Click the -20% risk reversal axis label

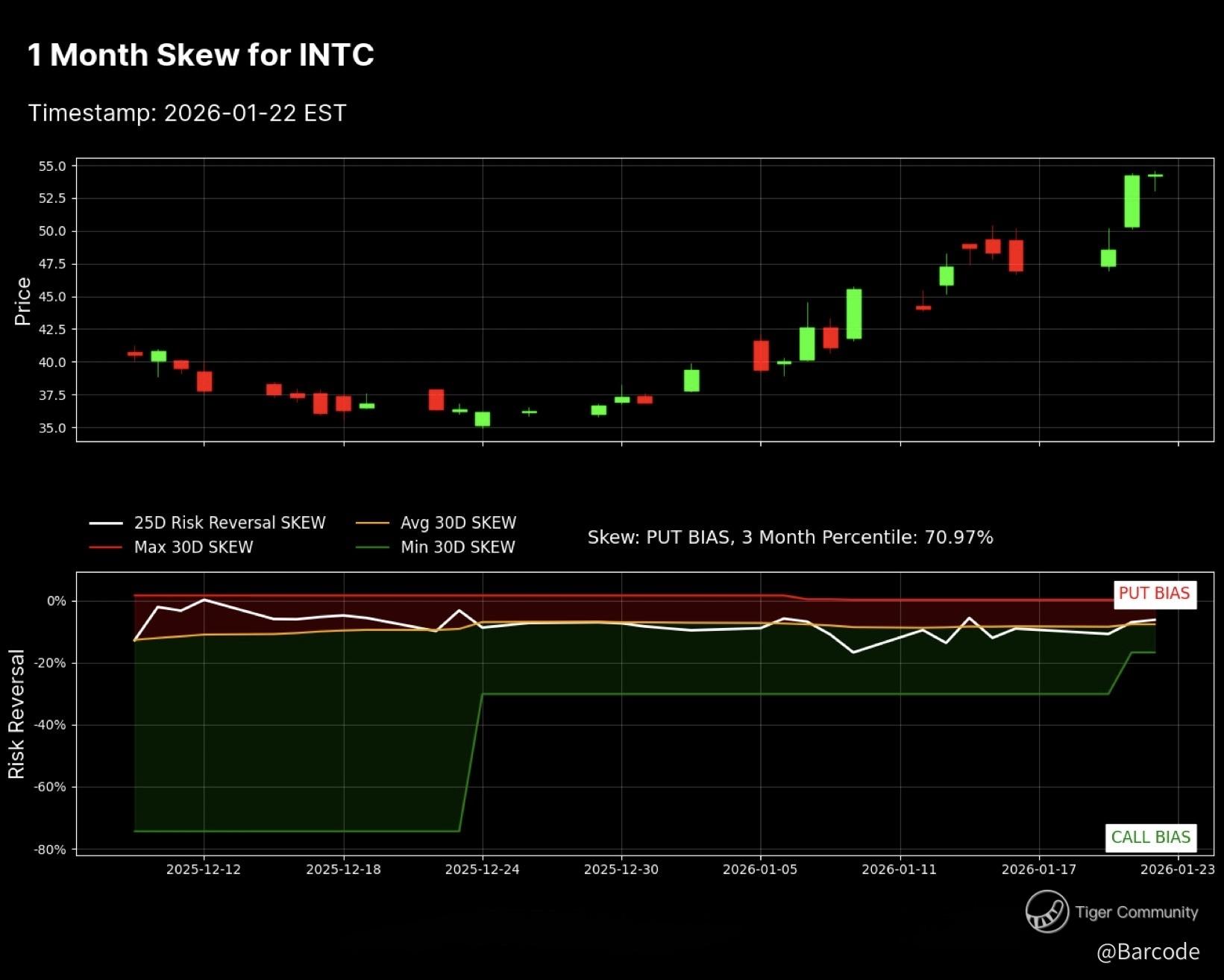click(50, 663)
